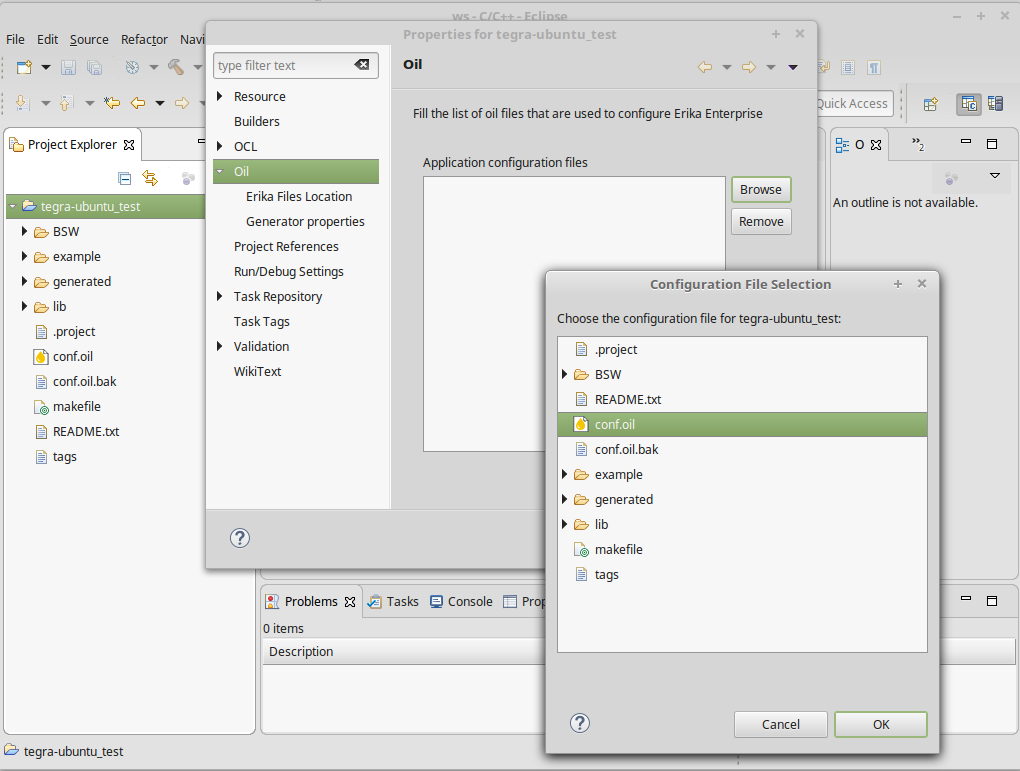Expand the generated folder in the Project Explorer
Screen dimensions: 1020x771
[x=24, y=281]
